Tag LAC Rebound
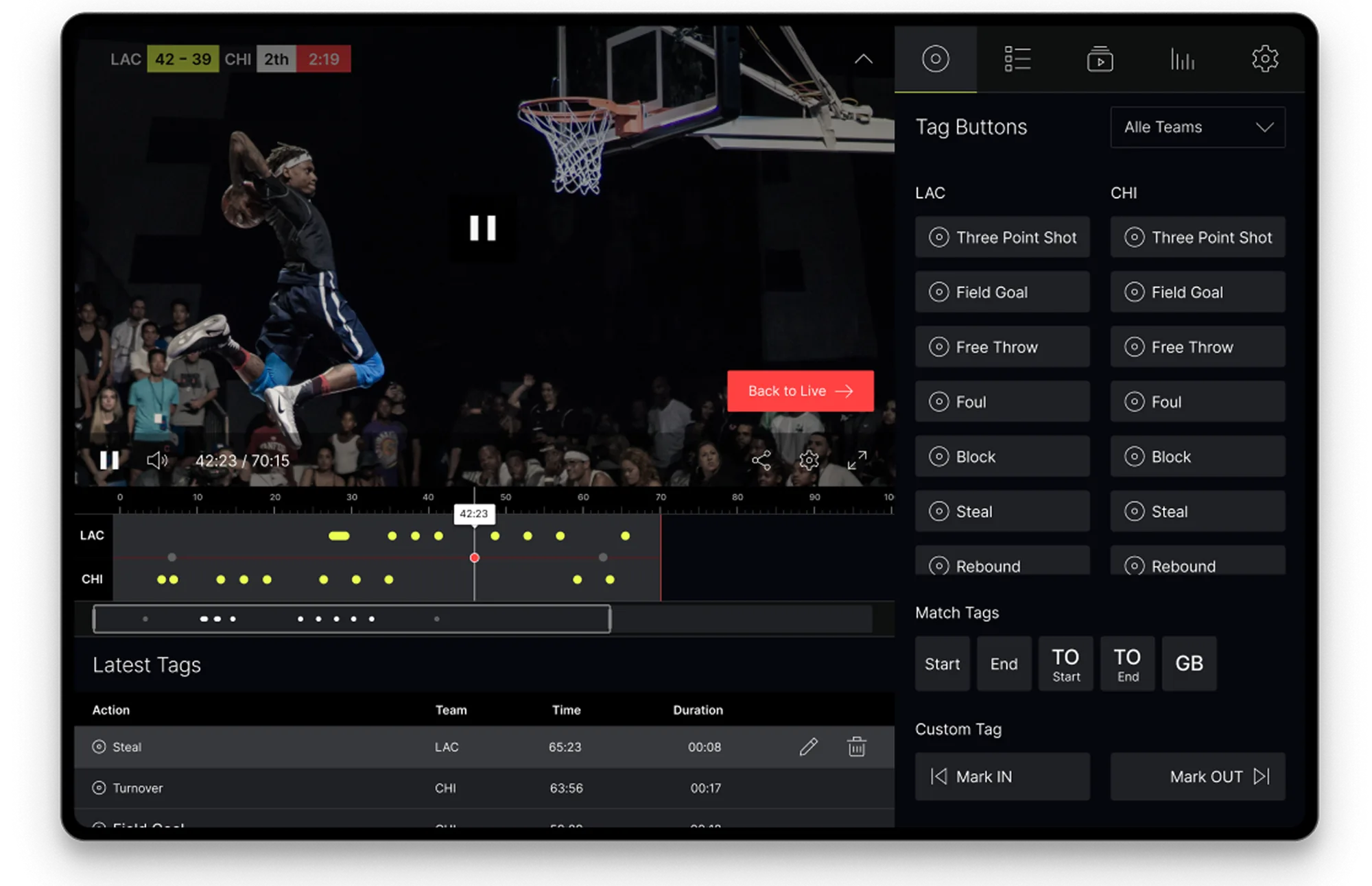The width and height of the screenshot is (1372, 886). click(x=1002, y=561)
